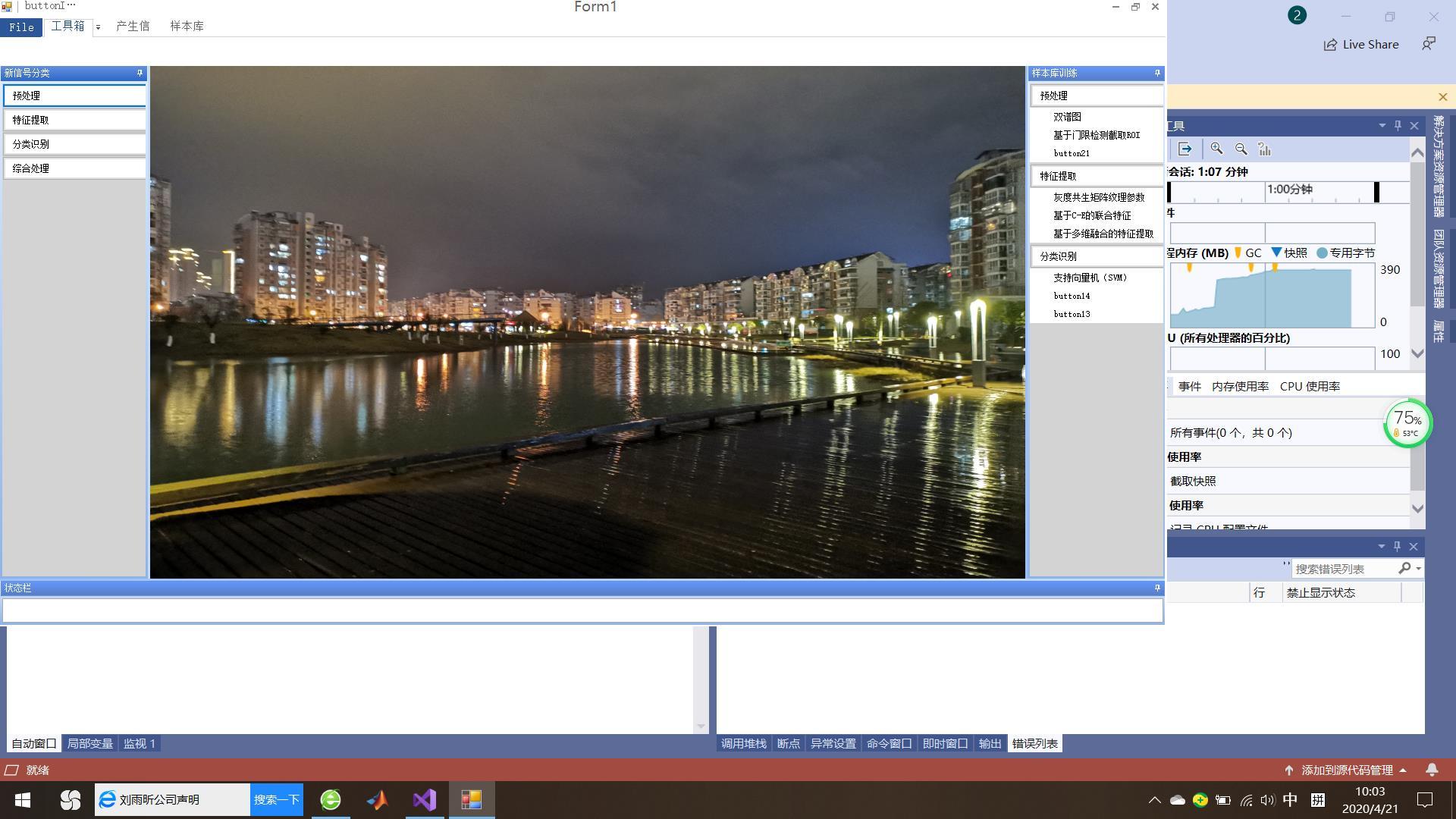Switch to the 事件 tab
This screenshot has height=819, width=1456.
point(1189,387)
